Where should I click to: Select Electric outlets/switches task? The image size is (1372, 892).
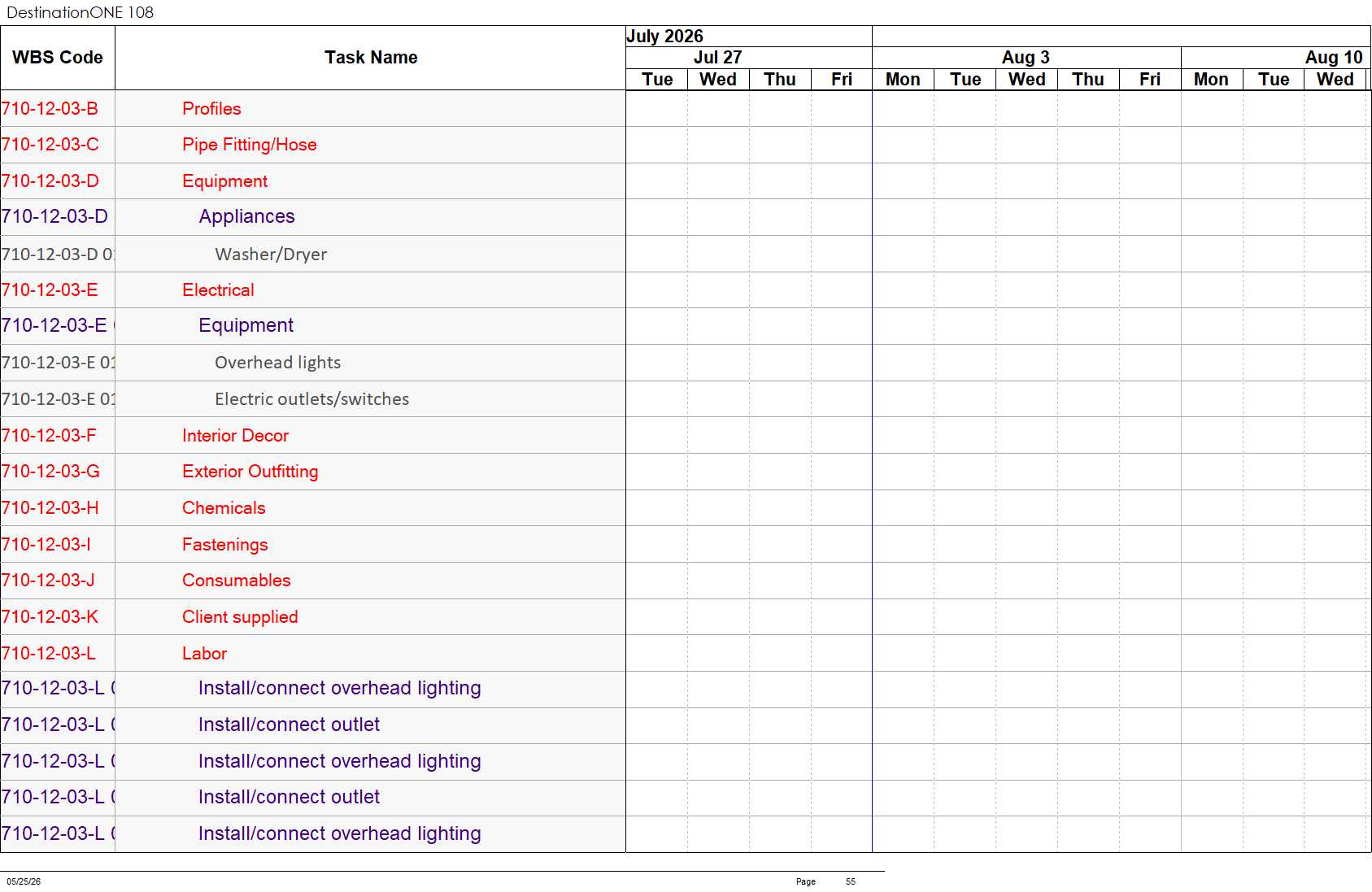click(x=311, y=399)
